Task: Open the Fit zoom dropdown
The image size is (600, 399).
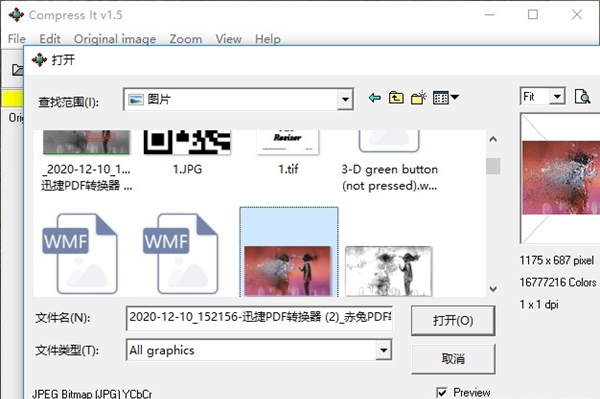Action: click(557, 96)
